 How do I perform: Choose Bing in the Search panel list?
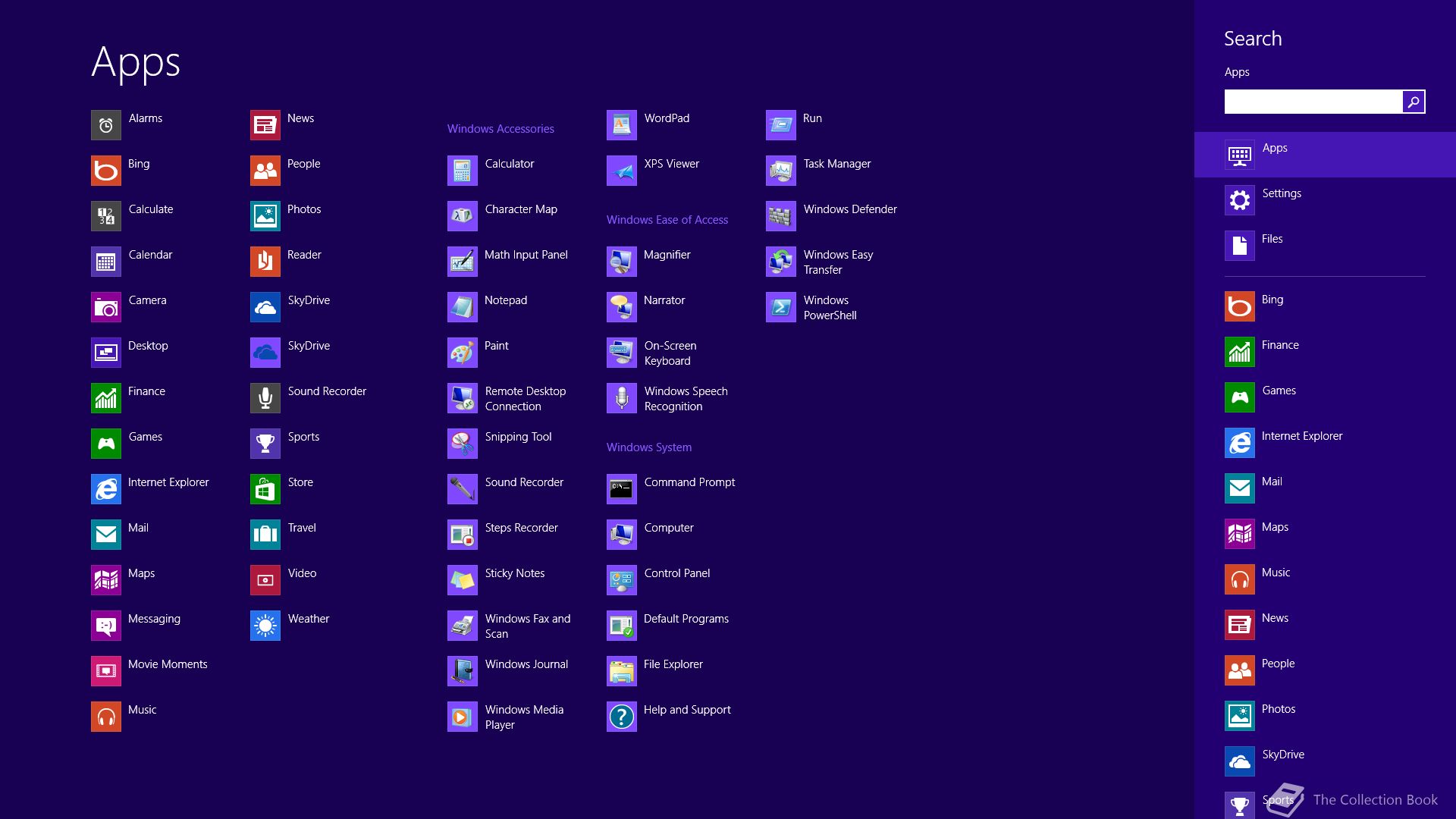click(1325, 306)
